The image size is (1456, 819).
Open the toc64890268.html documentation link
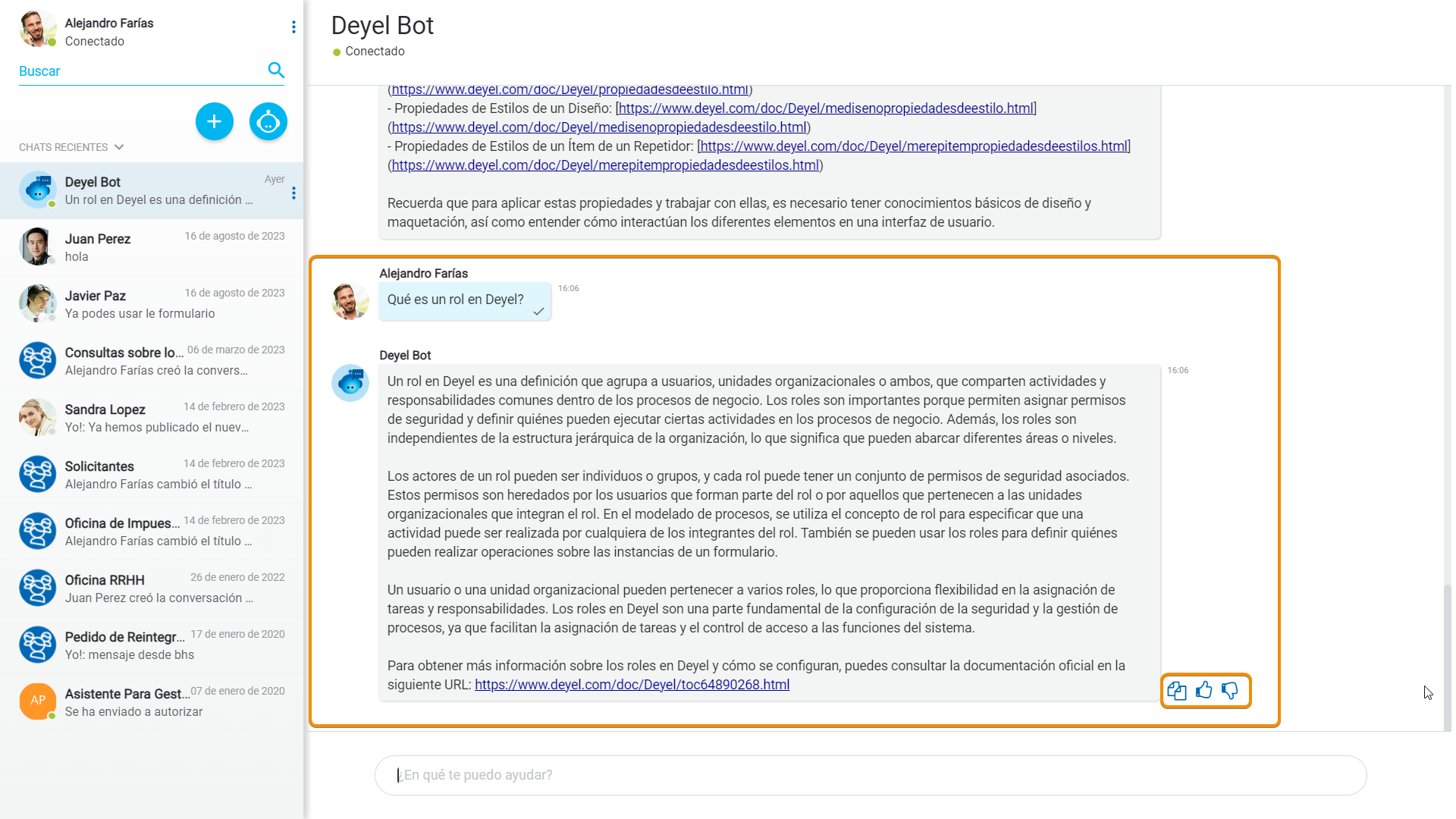pos(632,685)
